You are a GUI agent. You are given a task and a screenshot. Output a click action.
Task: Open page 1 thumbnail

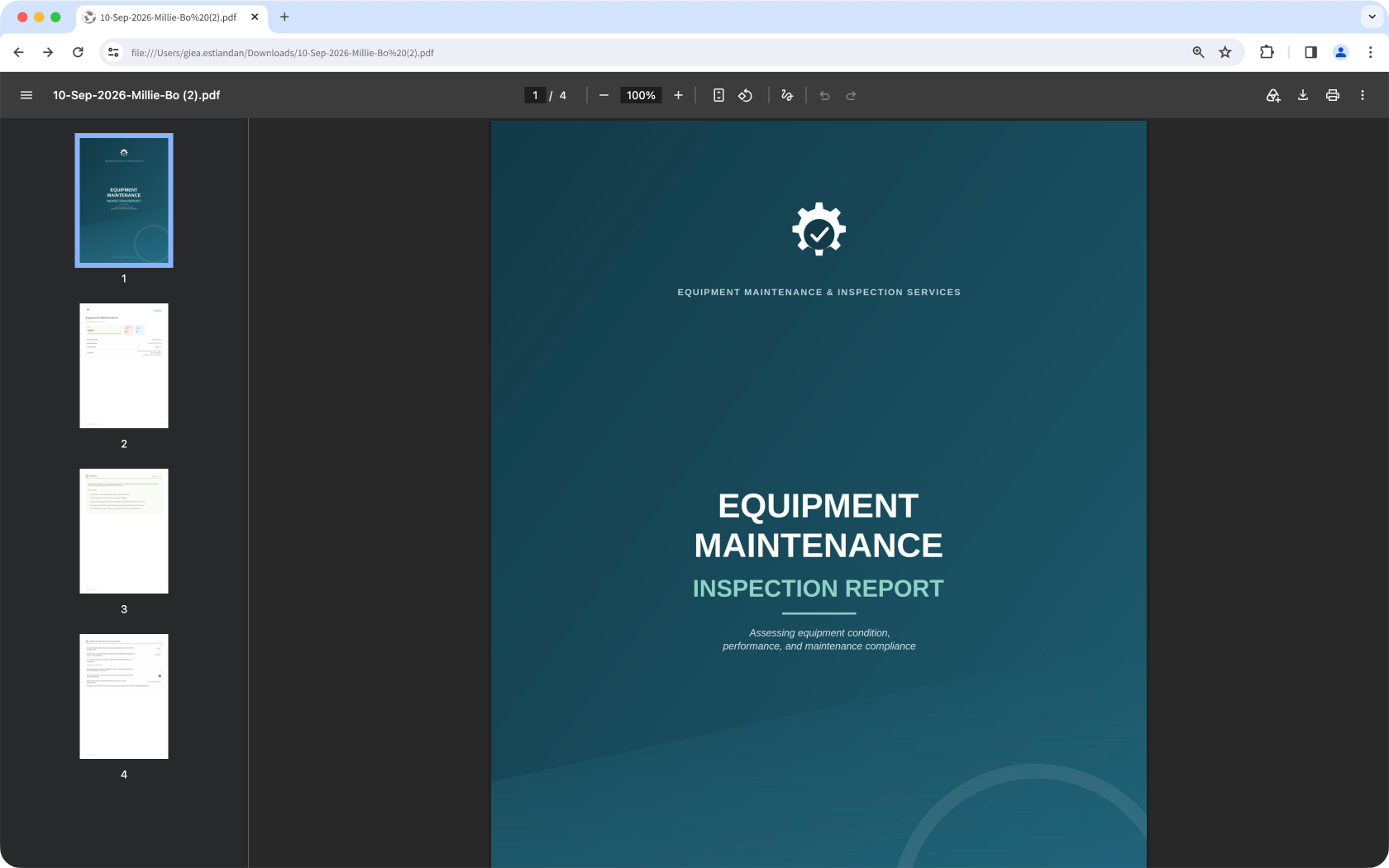tap(124, 200)
